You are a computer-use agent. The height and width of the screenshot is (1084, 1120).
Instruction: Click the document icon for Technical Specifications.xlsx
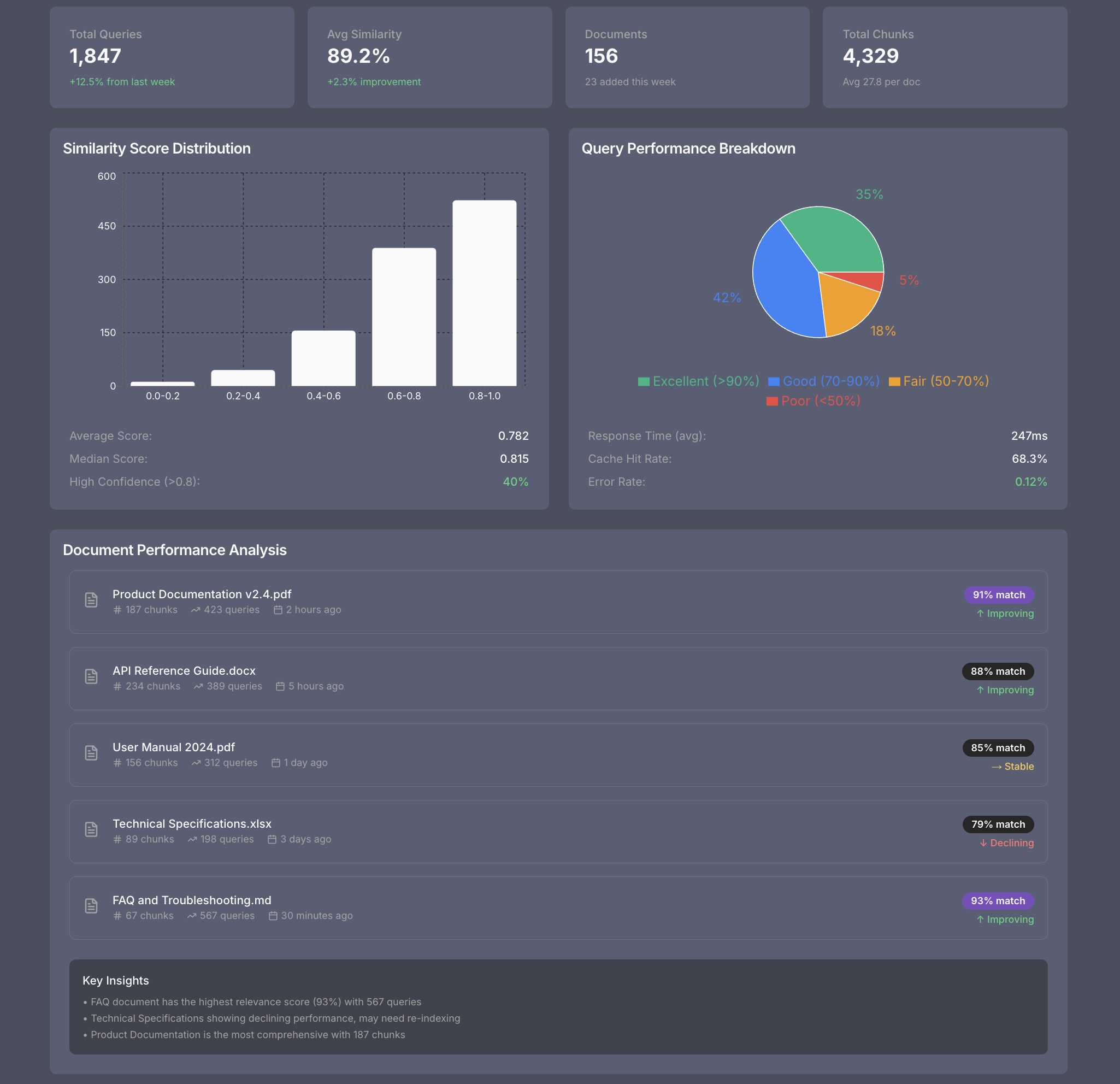point(91,830)
